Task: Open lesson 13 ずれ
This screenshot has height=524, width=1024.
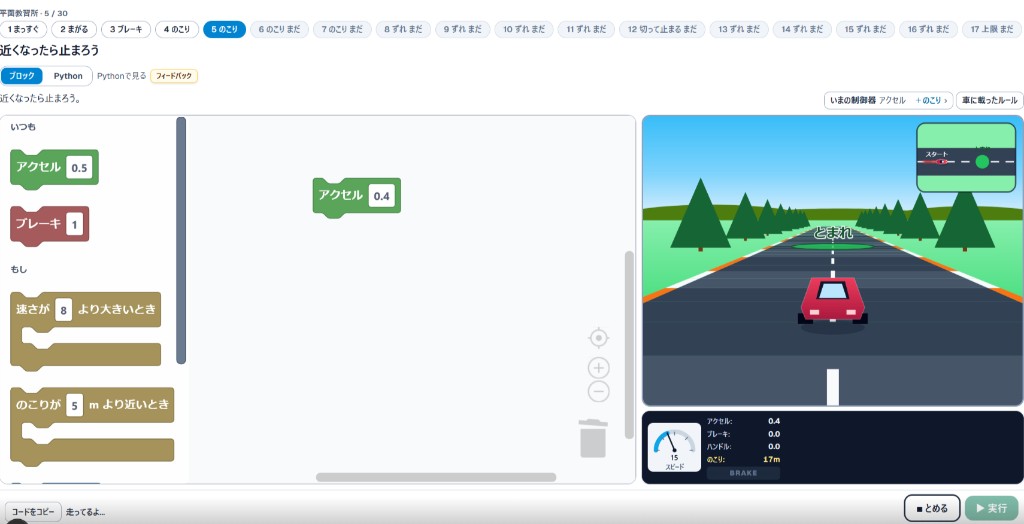Action: (x=739, y=29)
